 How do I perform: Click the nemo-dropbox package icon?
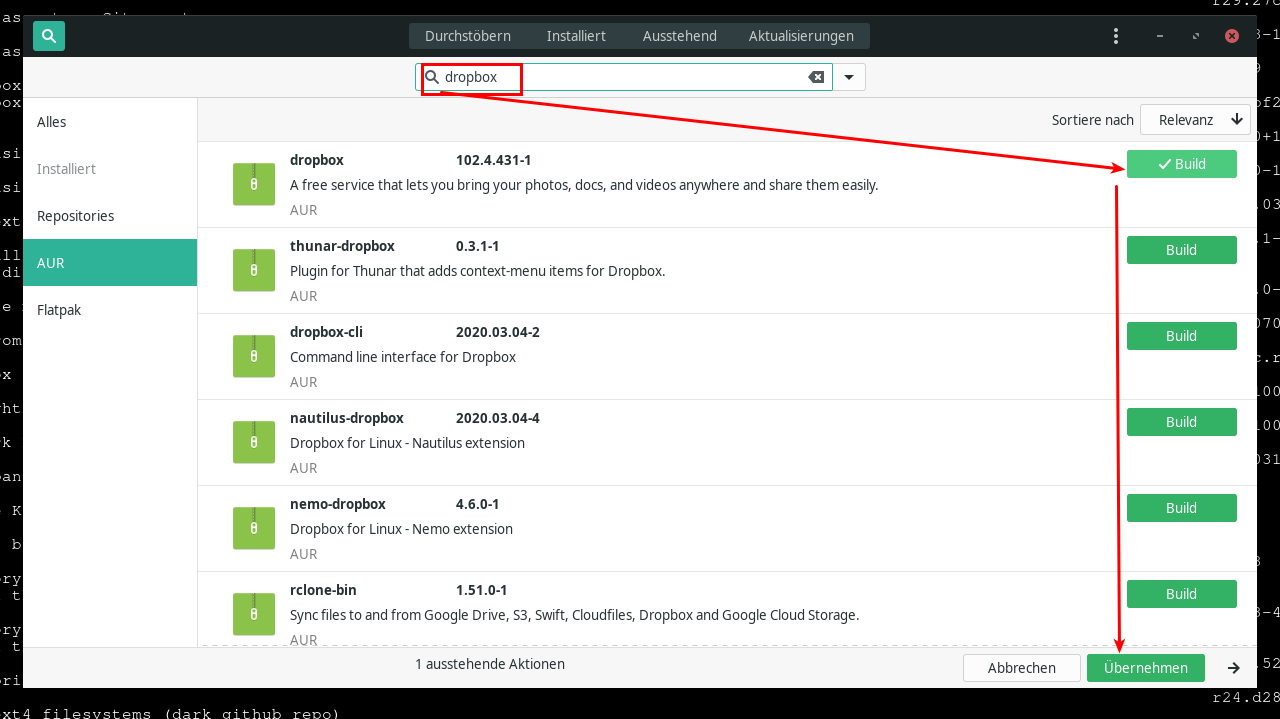tap(254, 528)
